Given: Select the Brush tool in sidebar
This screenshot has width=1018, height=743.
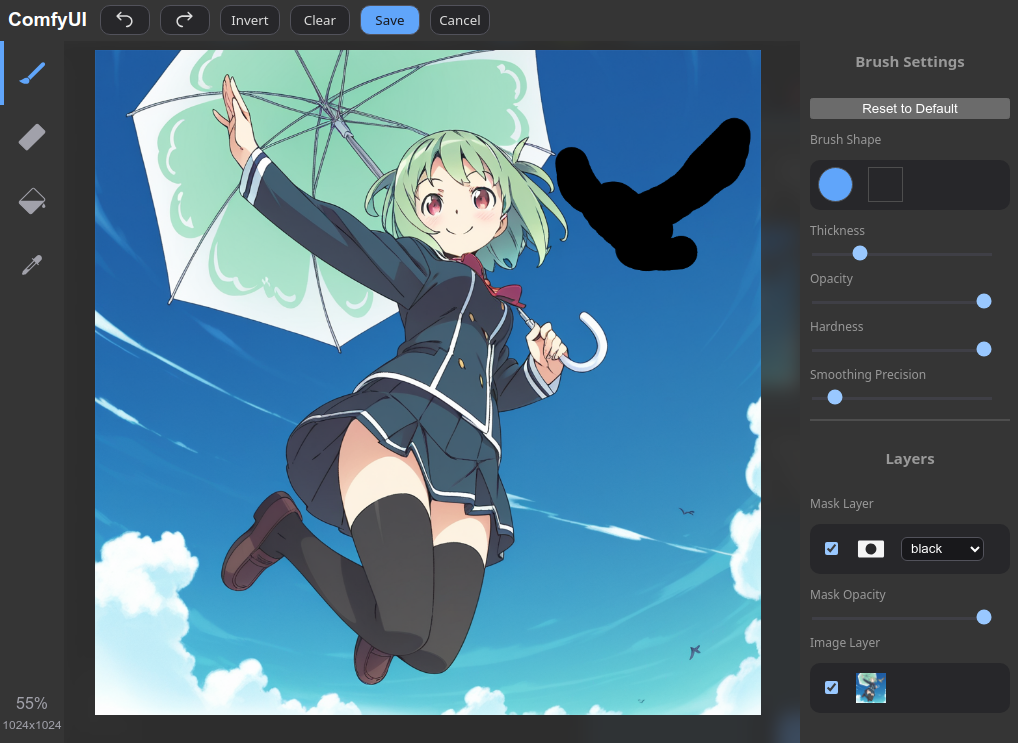Looking at the screenshot, I should coord(33,73).
